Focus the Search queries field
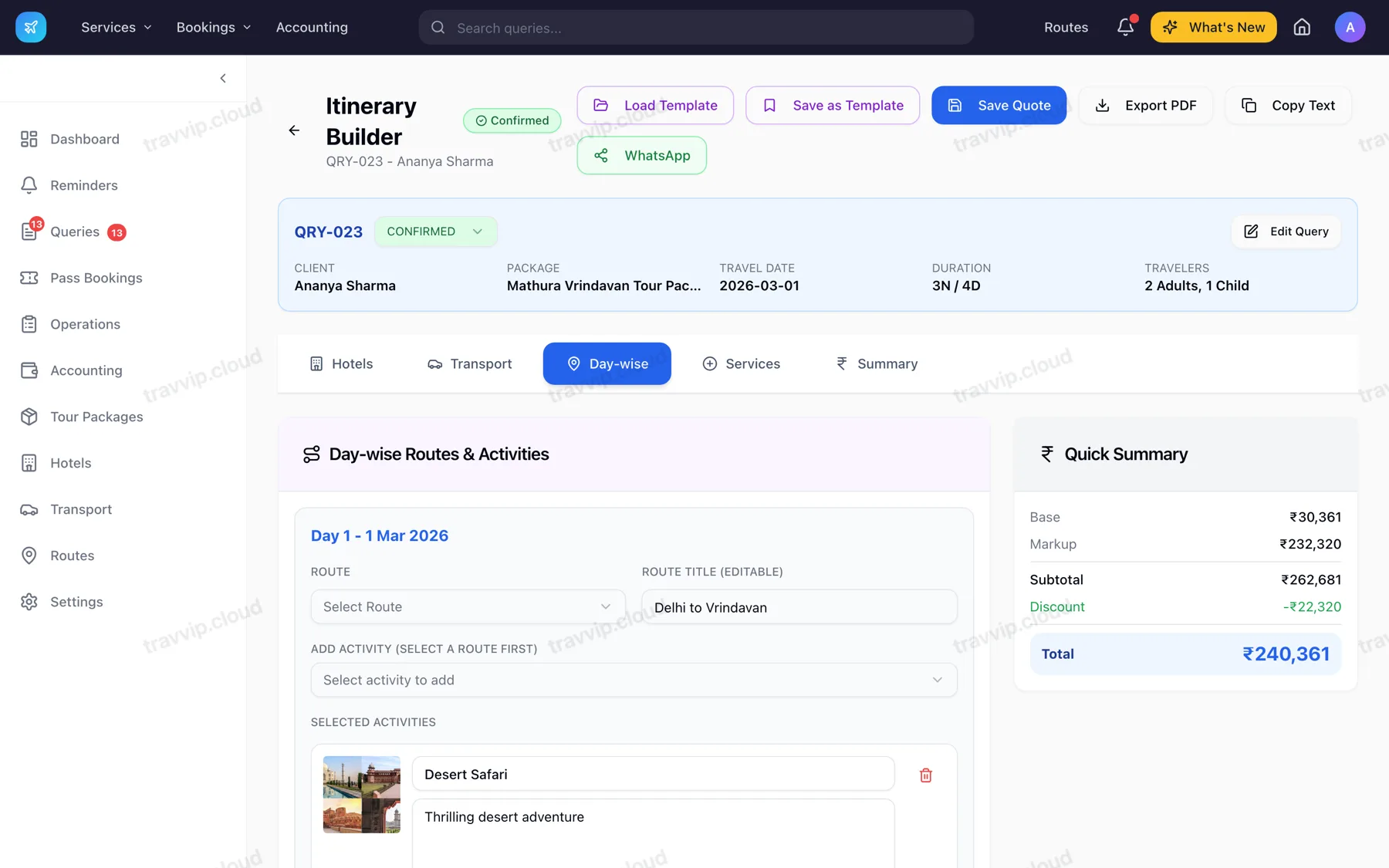 coord(696,27)
